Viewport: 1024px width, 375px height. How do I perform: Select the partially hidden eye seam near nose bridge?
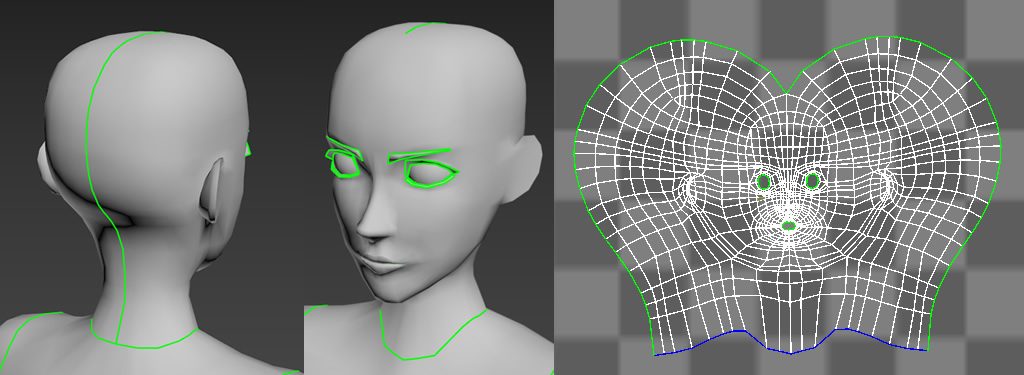click(343, 164)
